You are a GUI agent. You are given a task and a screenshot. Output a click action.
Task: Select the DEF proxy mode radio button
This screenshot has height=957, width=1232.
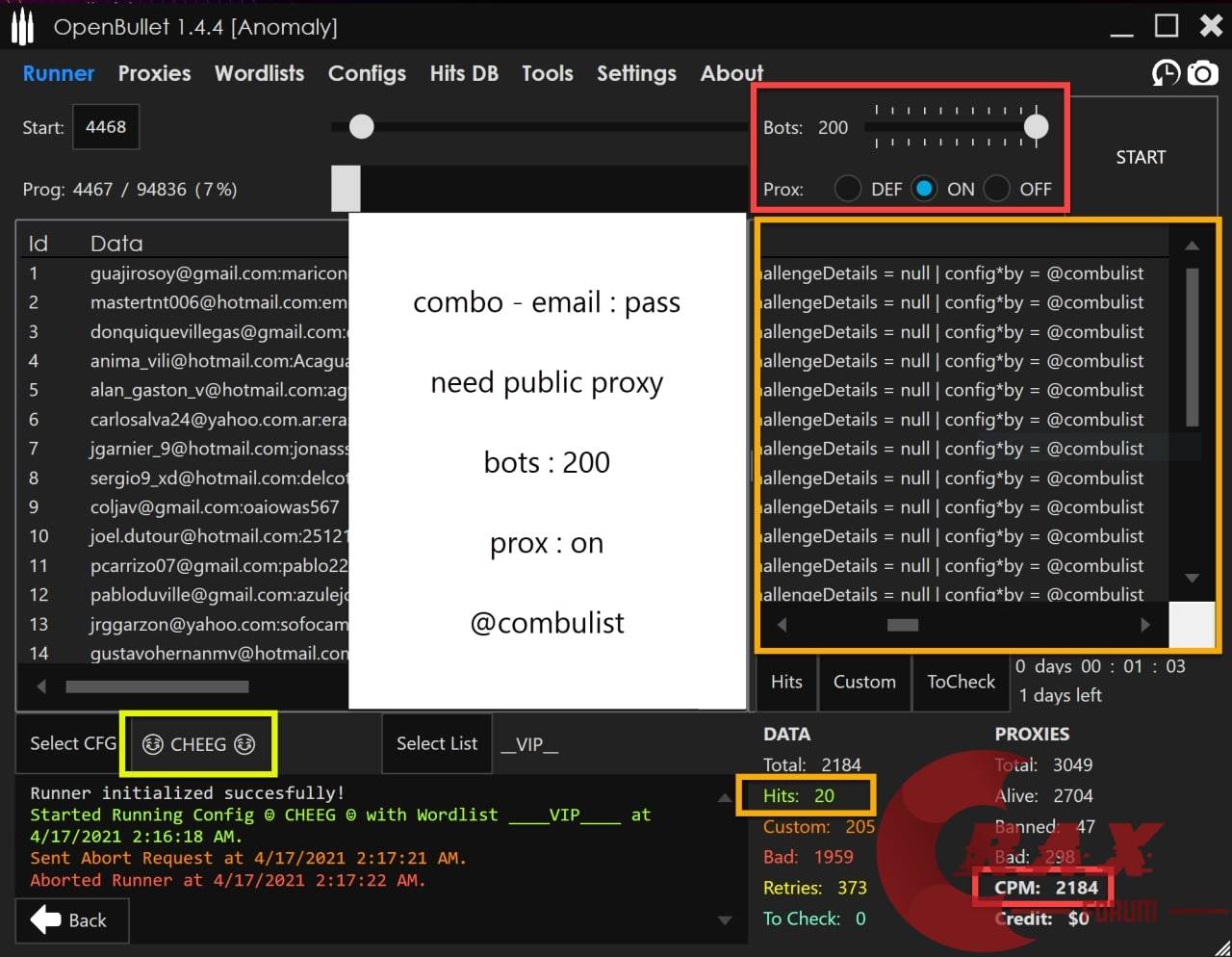click(x=848, y=189)
